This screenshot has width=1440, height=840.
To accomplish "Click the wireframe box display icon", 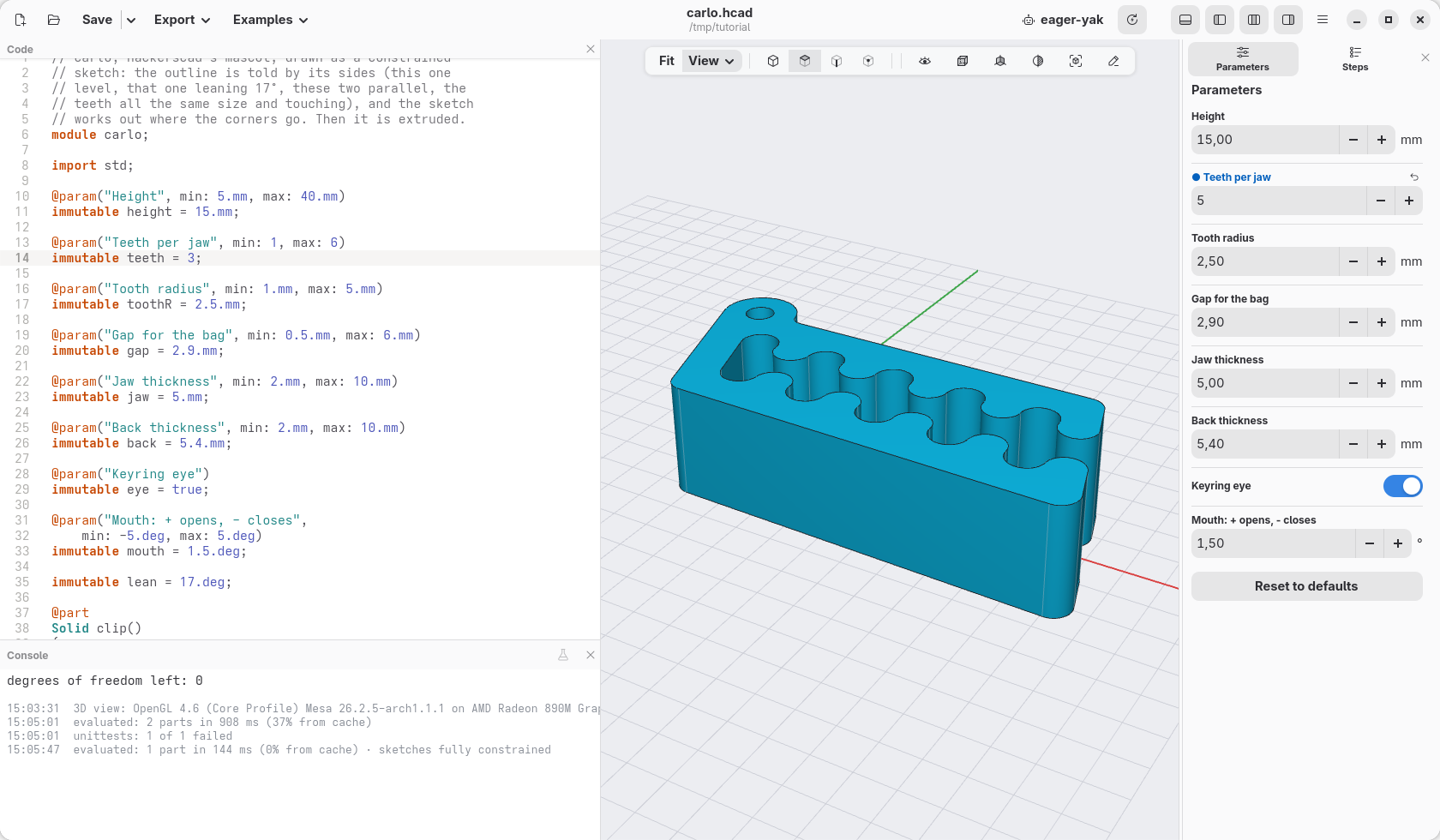I will tap(963, 61).
